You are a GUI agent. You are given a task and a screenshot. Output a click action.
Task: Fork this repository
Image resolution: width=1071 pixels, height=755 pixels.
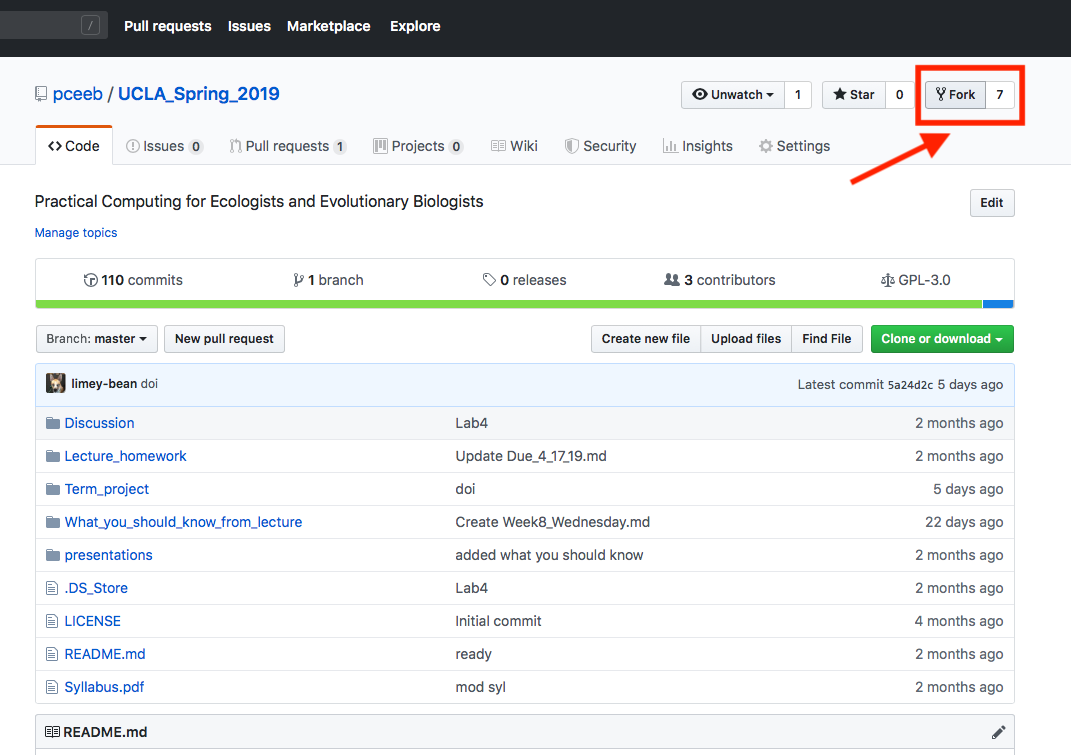[x=955, y=95]
